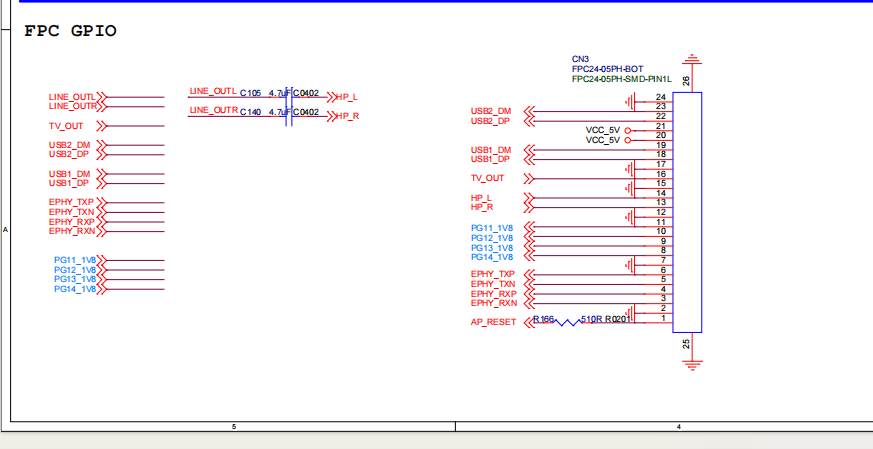Select the CN3 reference designator text

[581, 59]
